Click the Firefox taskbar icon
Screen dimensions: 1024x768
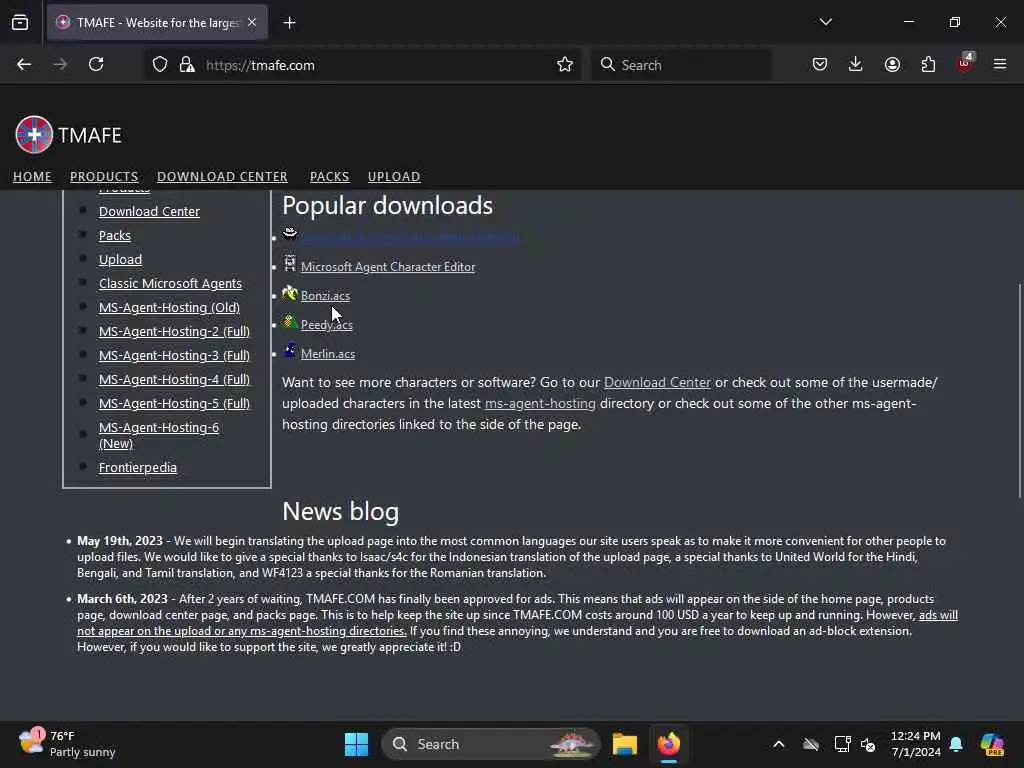pyautogui.click(x=669, y=744)
